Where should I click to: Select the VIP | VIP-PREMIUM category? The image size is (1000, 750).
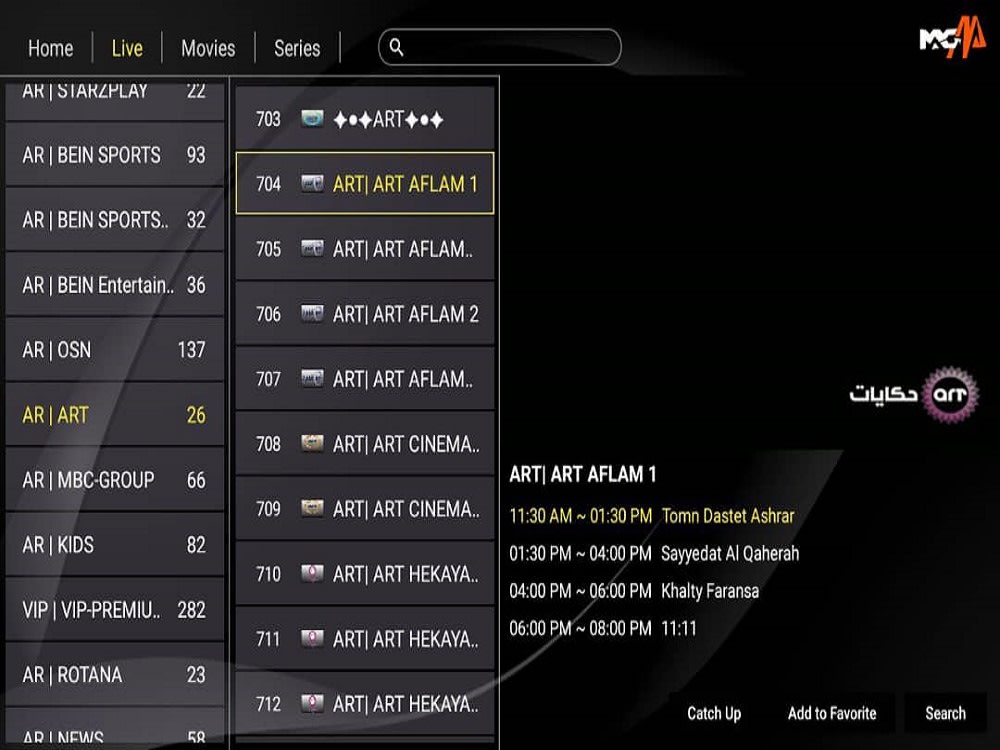click(114, 610)
